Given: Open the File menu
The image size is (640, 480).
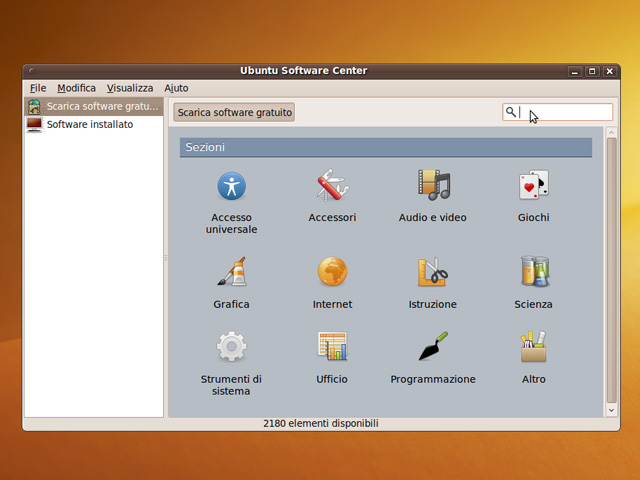Looking at the screenshot, I should pos(38,88).
